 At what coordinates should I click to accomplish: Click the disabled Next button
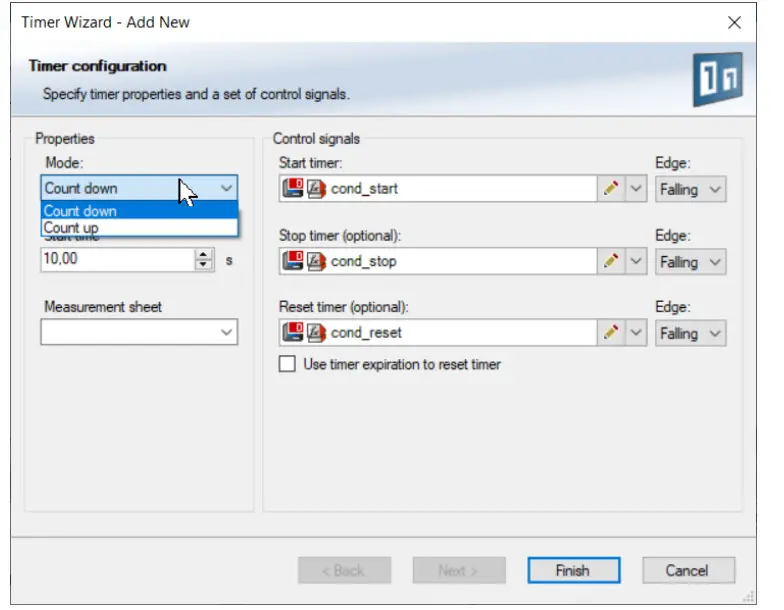459,570
